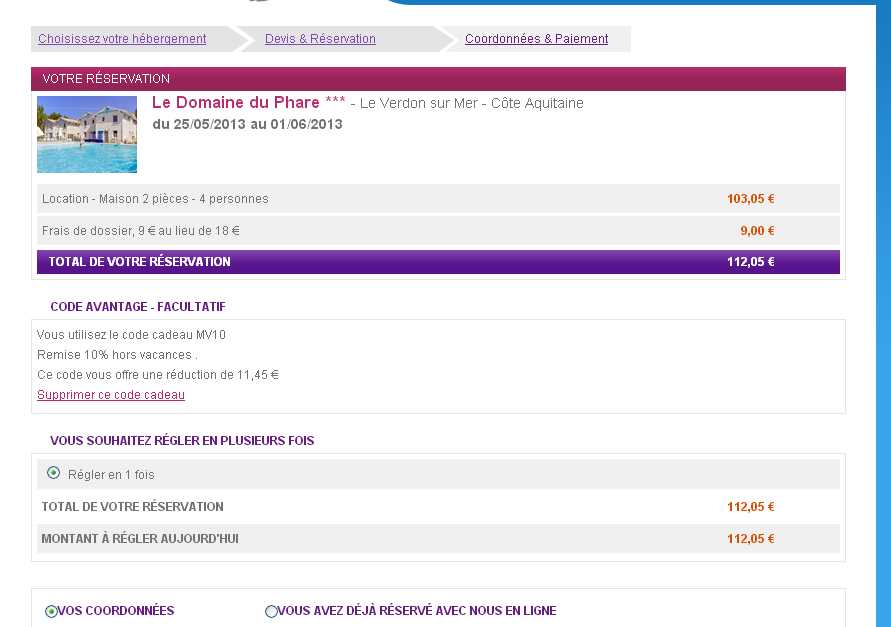Click the stay dates du 25/05/2013 au 01/06/2013

(247, 124)
